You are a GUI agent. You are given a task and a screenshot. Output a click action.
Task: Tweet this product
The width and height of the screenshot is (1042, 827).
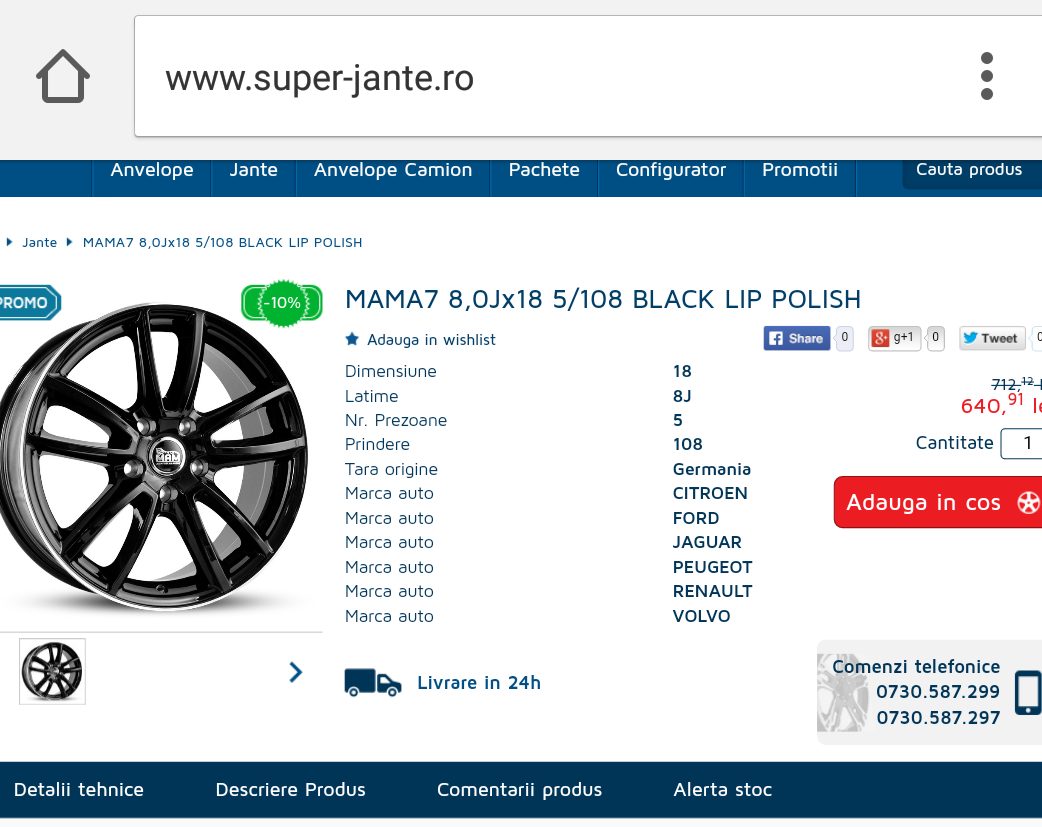pyautogui.click(x=991, y=338)
